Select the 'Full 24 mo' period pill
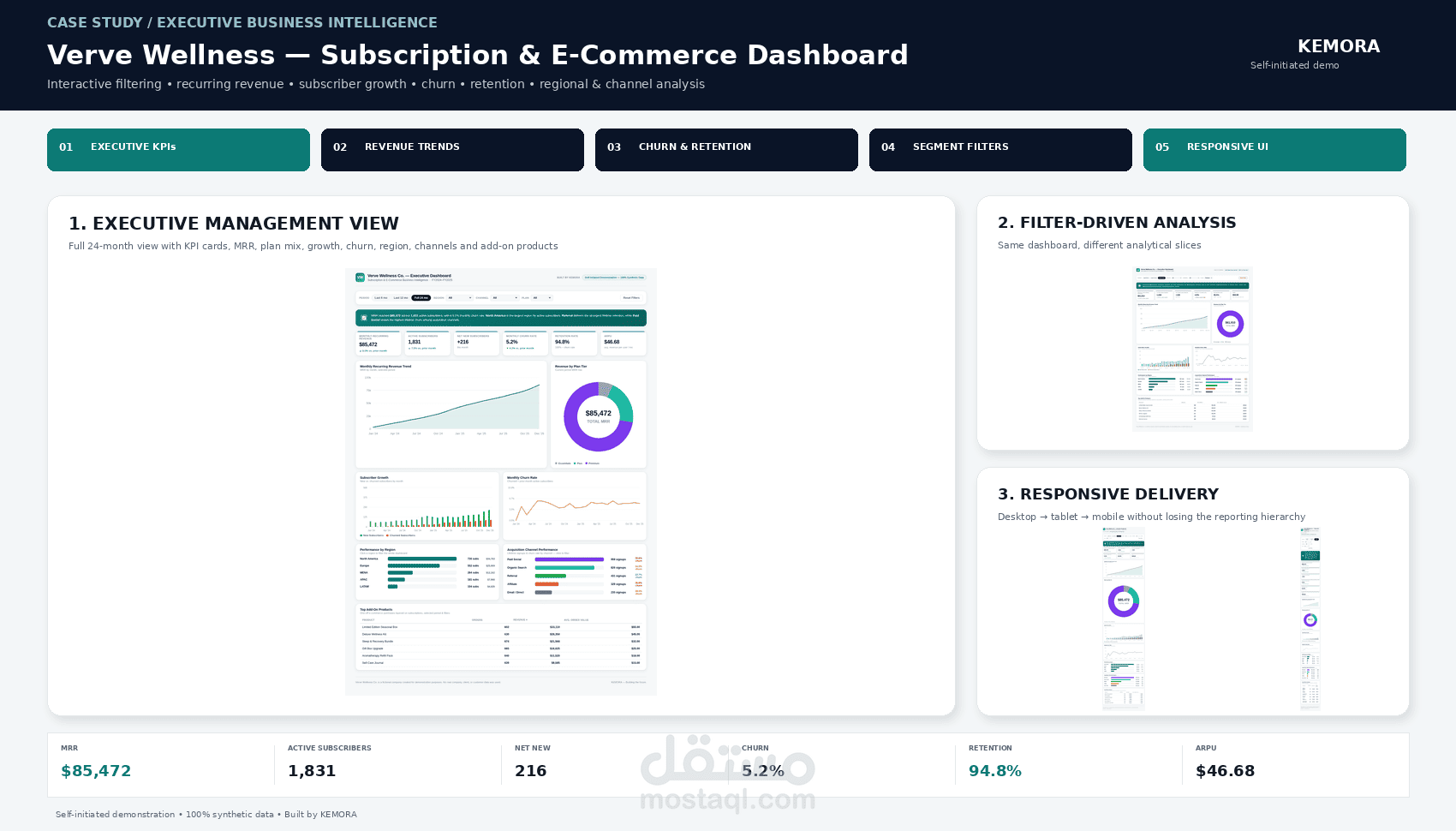 coord(421,298)
